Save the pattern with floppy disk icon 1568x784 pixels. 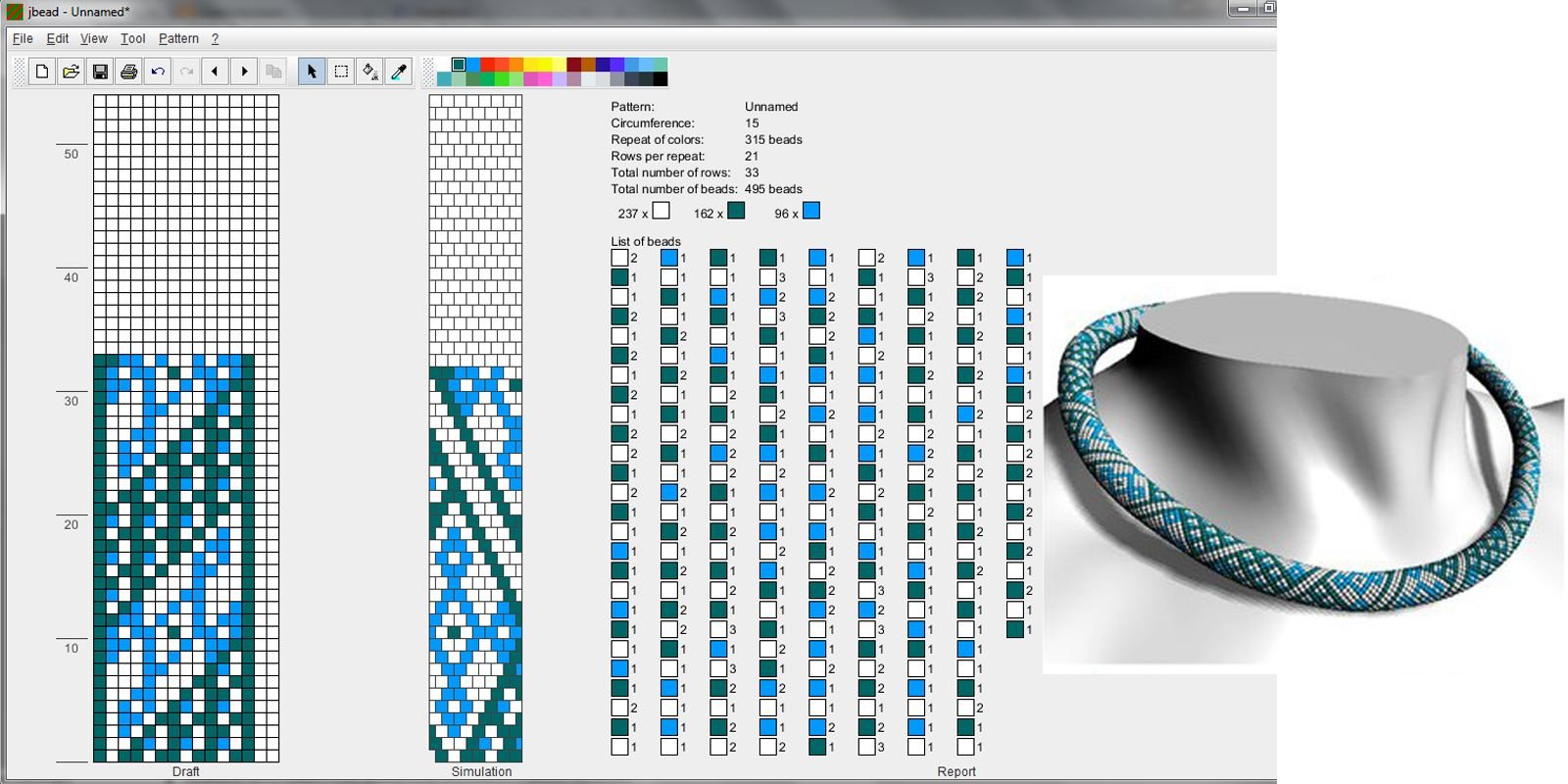click(x=100, y=72)
